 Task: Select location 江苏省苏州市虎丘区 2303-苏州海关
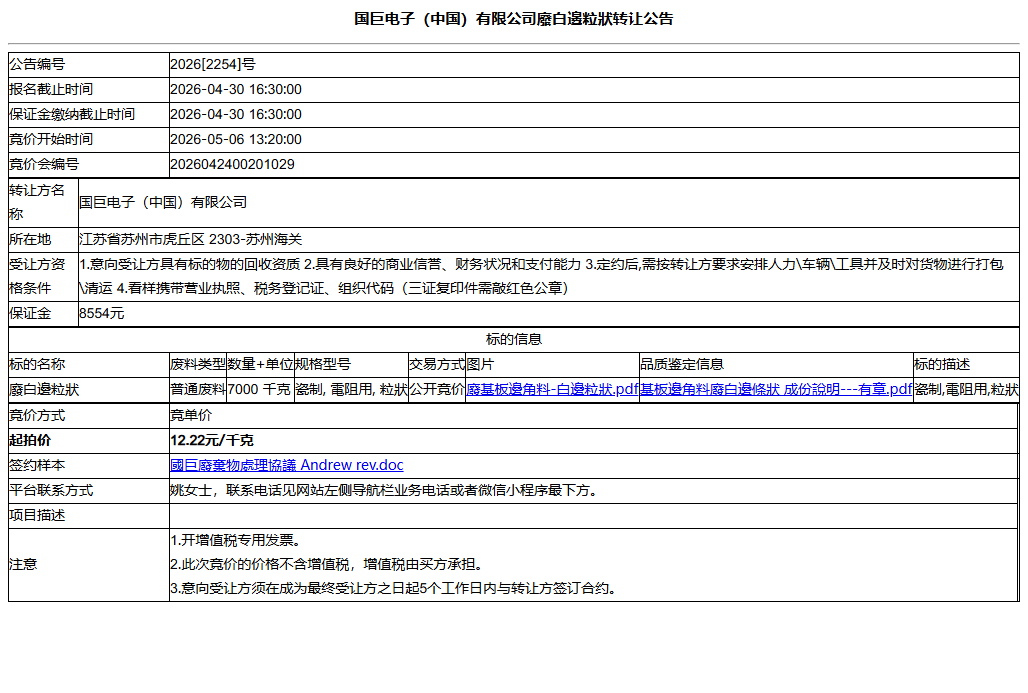(190, 239)
